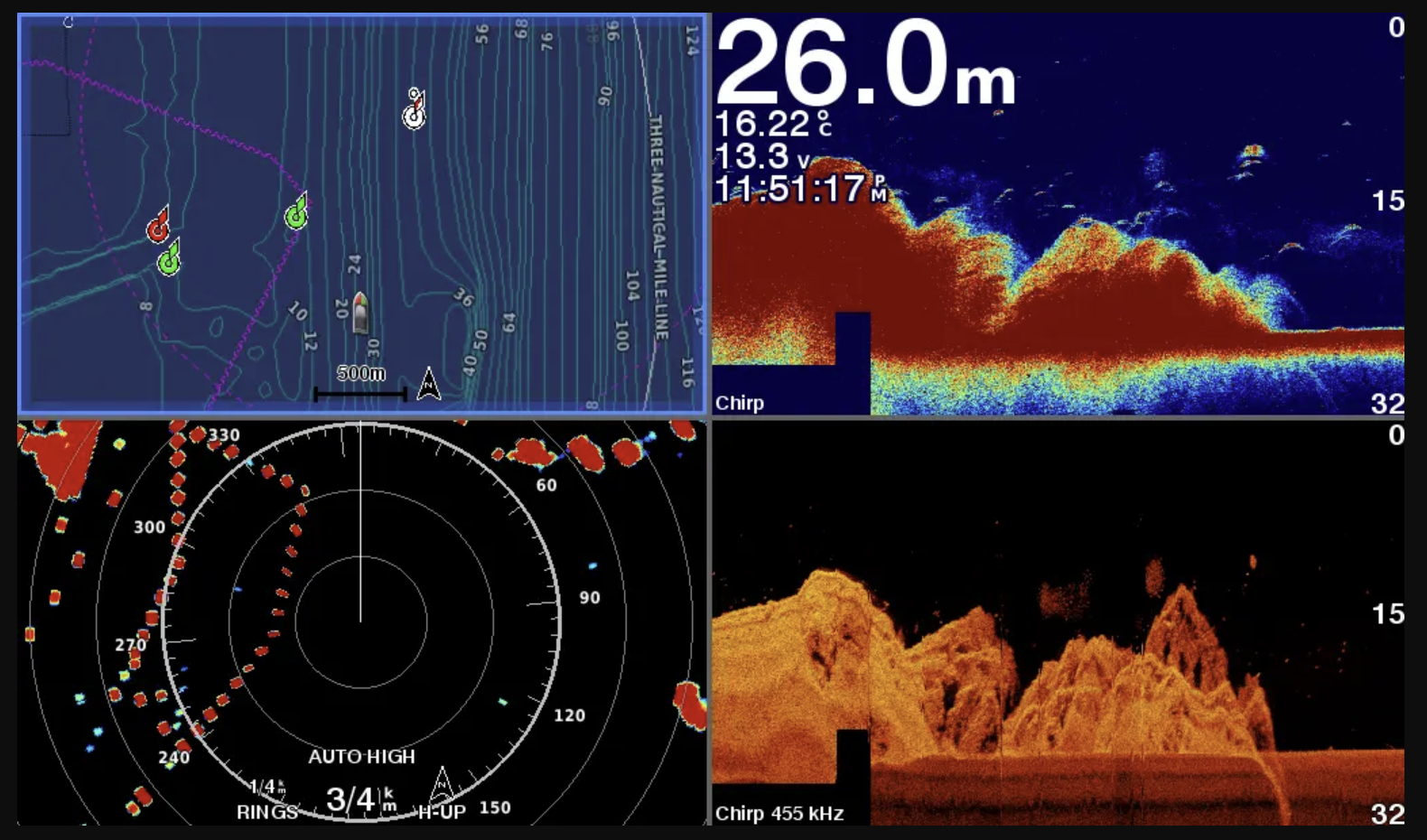
Task: Click the 13.3 V voltage reading
Action: click(761, 157)
